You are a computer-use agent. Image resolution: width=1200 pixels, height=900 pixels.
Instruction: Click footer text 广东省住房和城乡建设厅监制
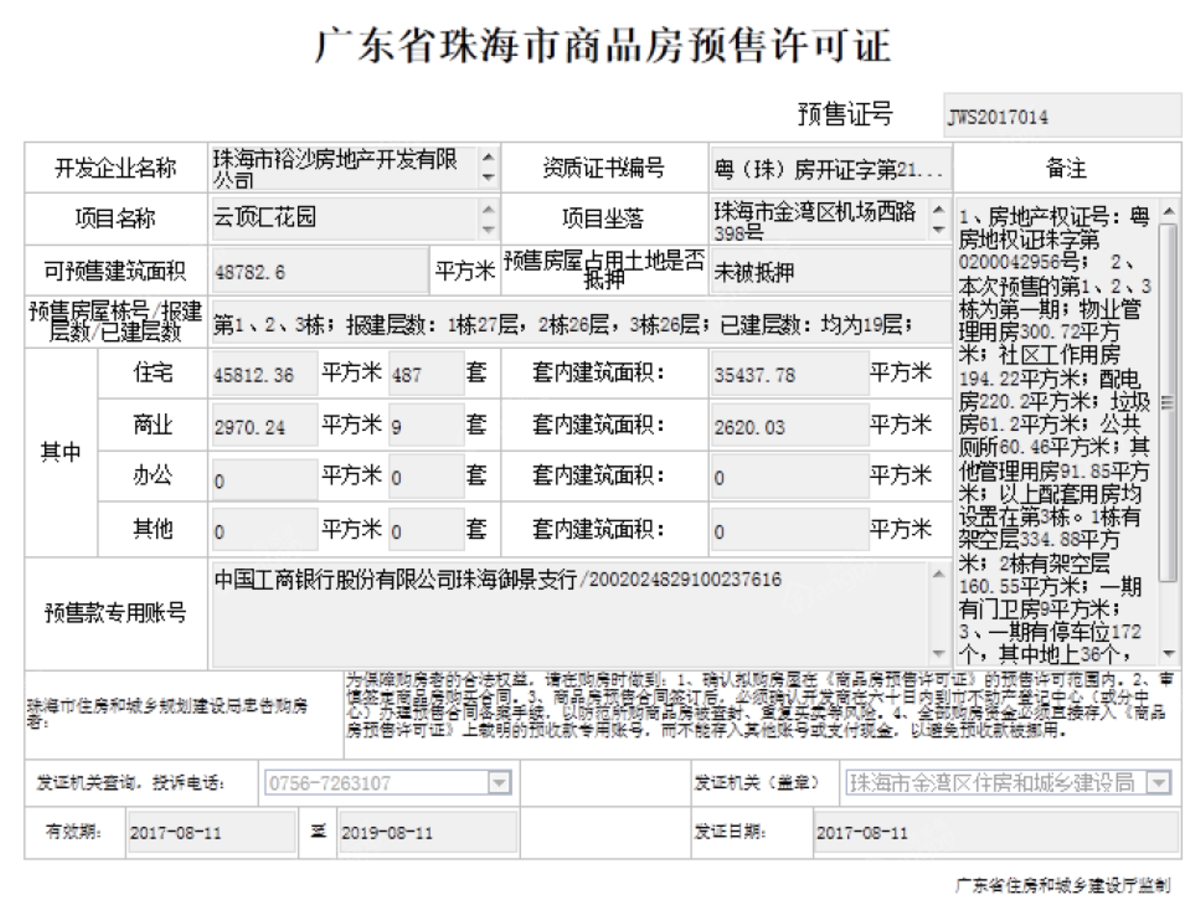(1063, 885)
